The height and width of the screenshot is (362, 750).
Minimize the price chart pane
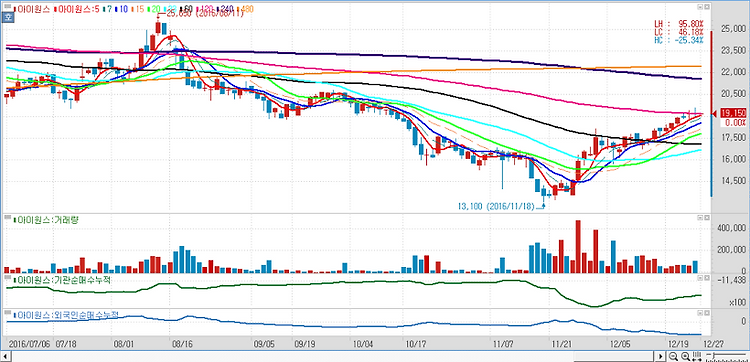[700, 7]
